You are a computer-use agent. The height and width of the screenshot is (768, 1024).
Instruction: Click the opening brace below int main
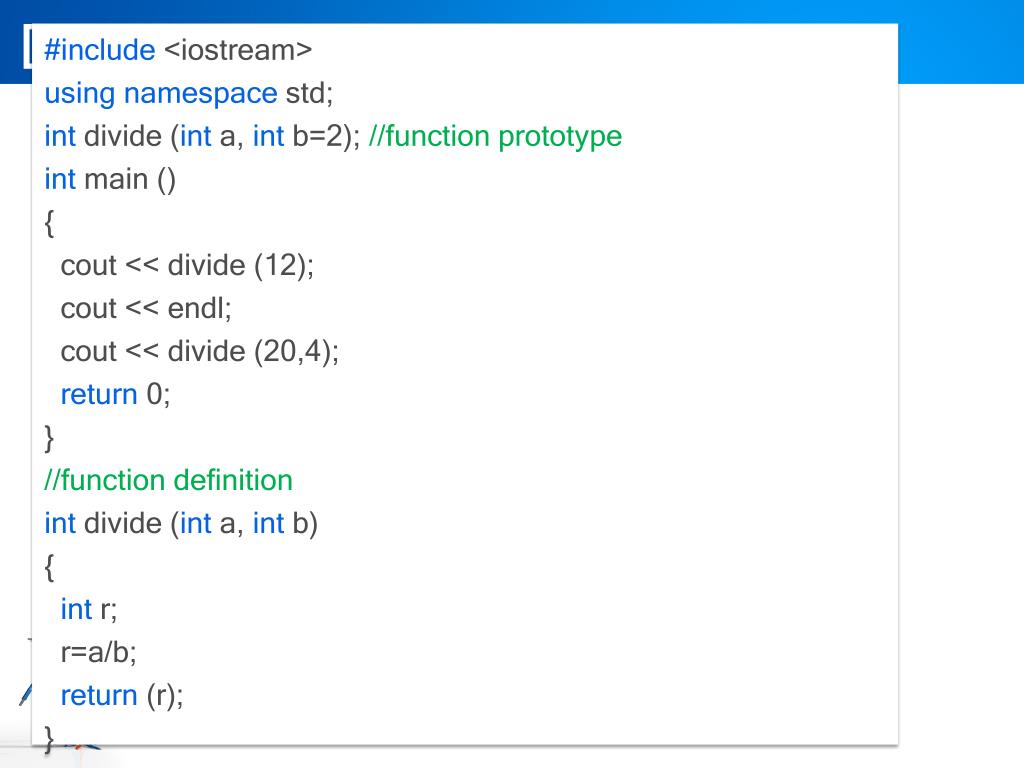pos(49,223)
